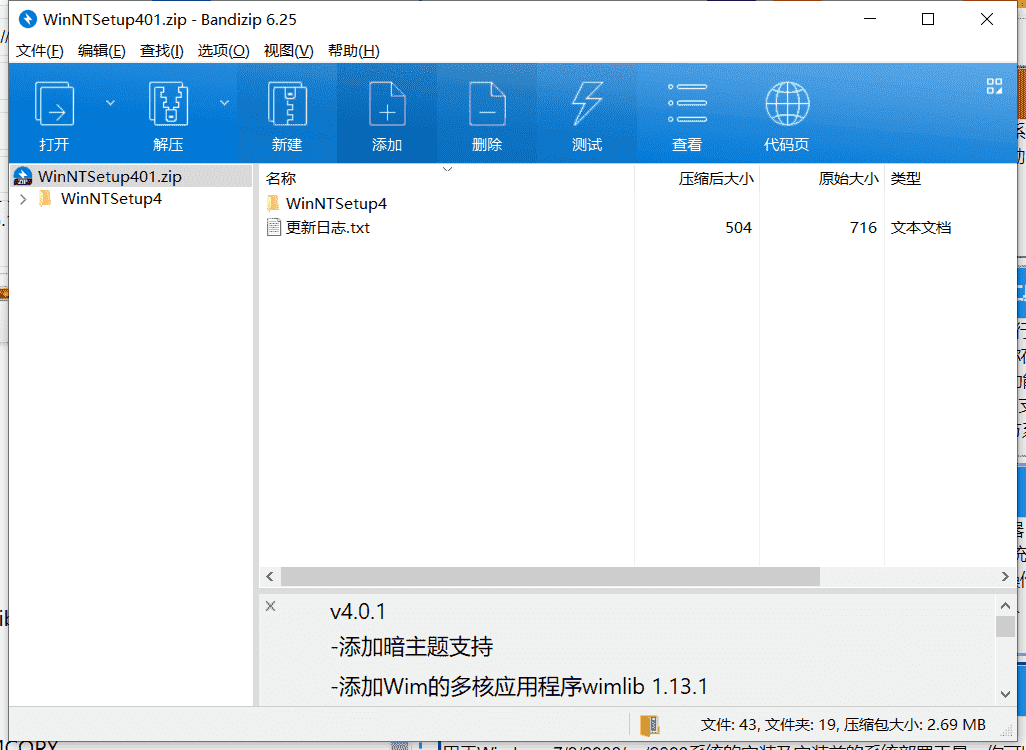1026x750 pixels.
Task: Click the v4.0.1 comment text
Action: (358, 611)
